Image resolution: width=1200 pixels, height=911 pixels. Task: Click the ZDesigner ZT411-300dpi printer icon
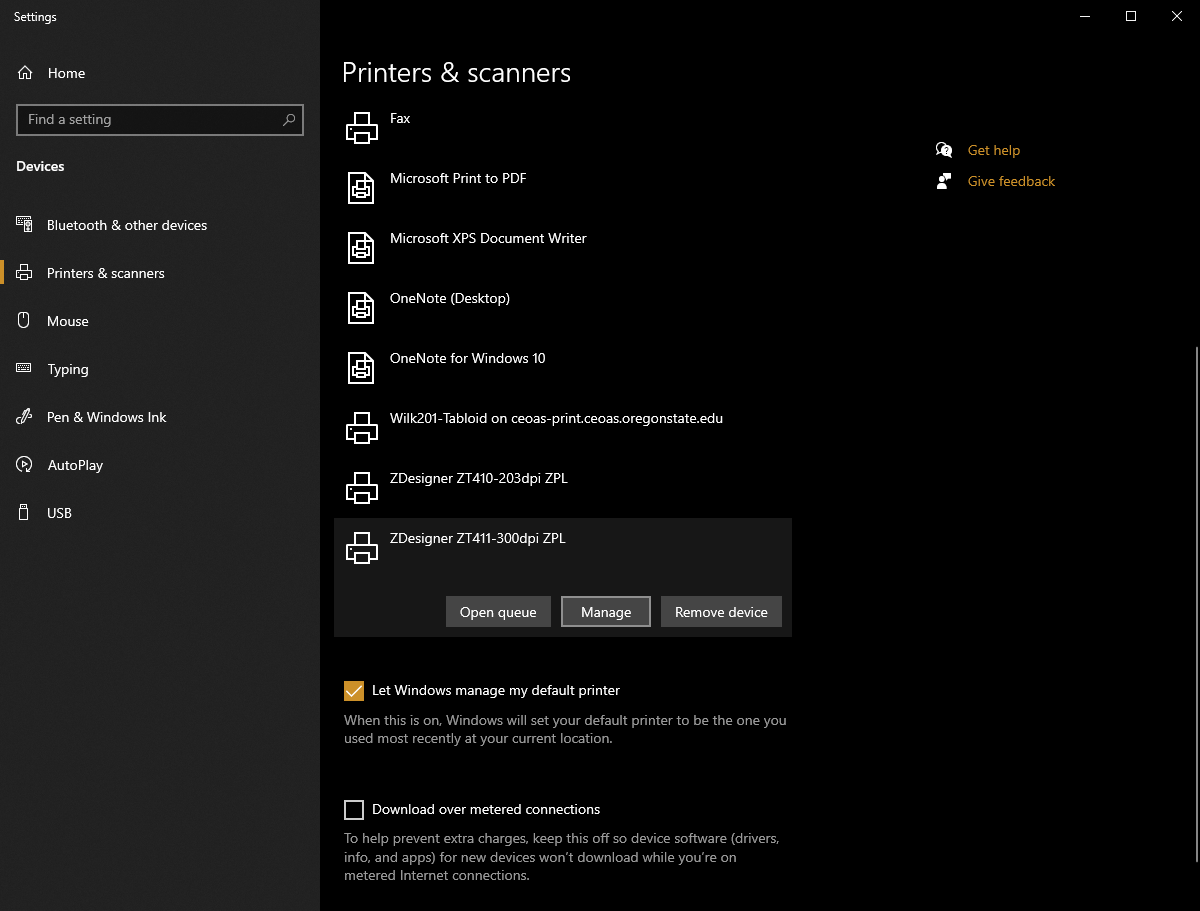coord(361,547)
